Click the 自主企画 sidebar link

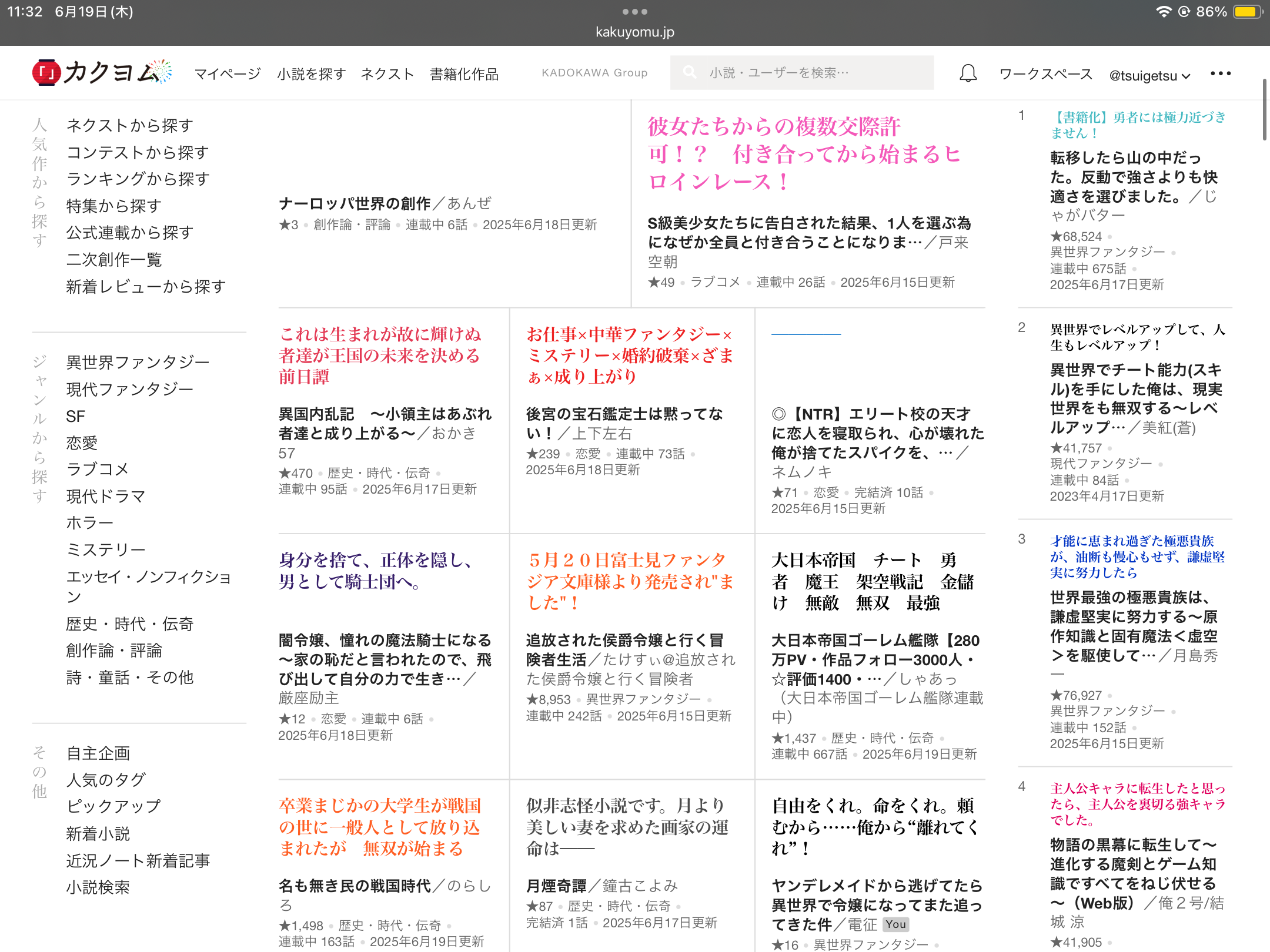[98, 753]
